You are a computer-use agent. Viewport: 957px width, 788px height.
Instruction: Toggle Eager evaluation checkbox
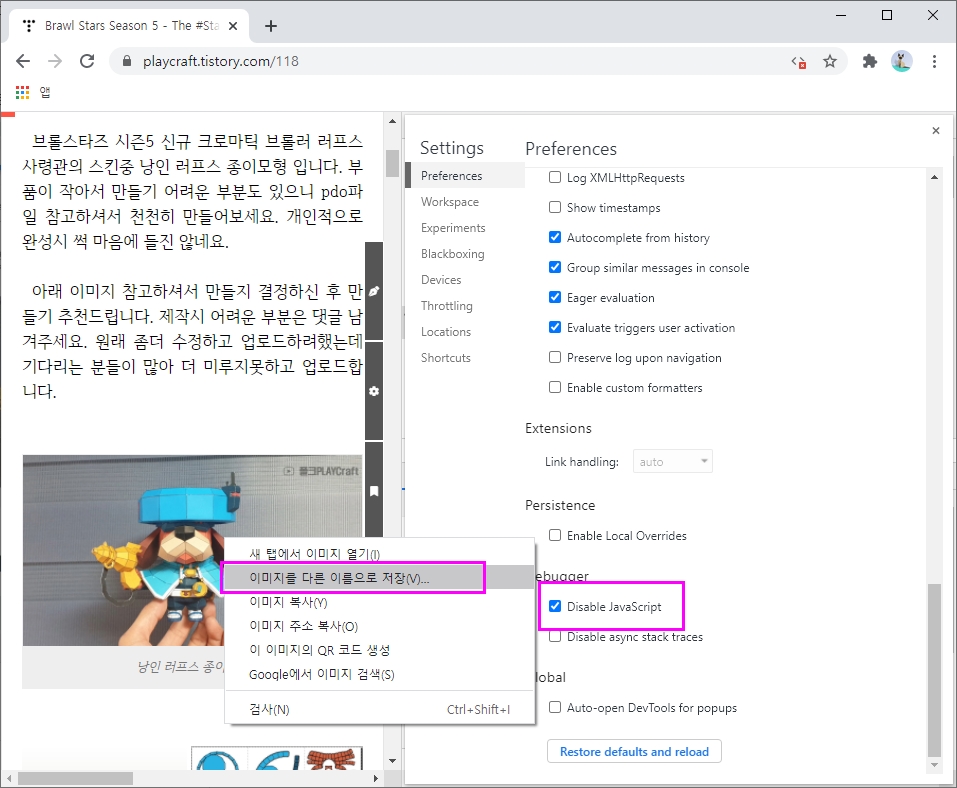click(x=555, y=297)
